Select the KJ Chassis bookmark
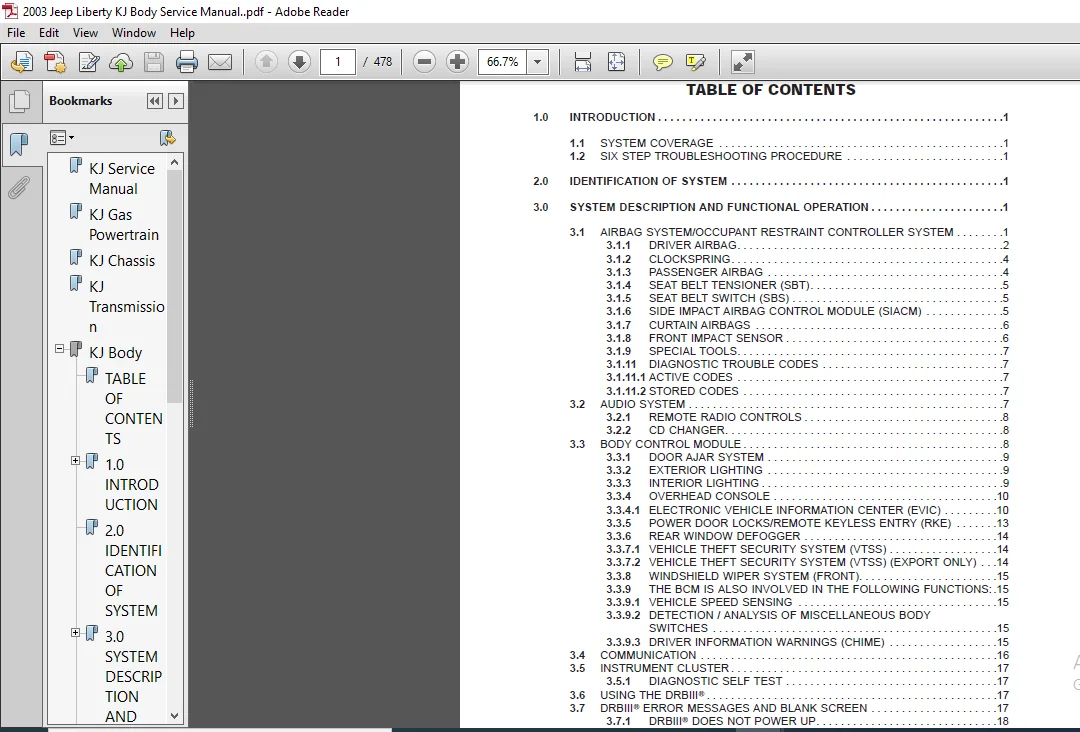The image size is (1080, 732). tap(122, 261)
